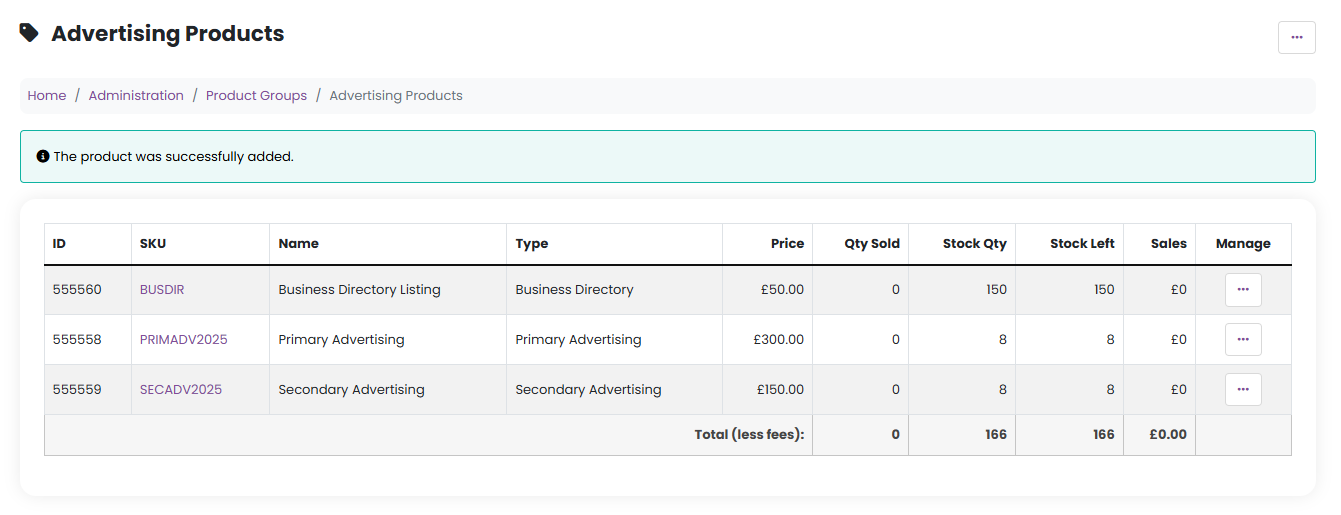Open Administration breadcrumb link

(x=136, y=96)
